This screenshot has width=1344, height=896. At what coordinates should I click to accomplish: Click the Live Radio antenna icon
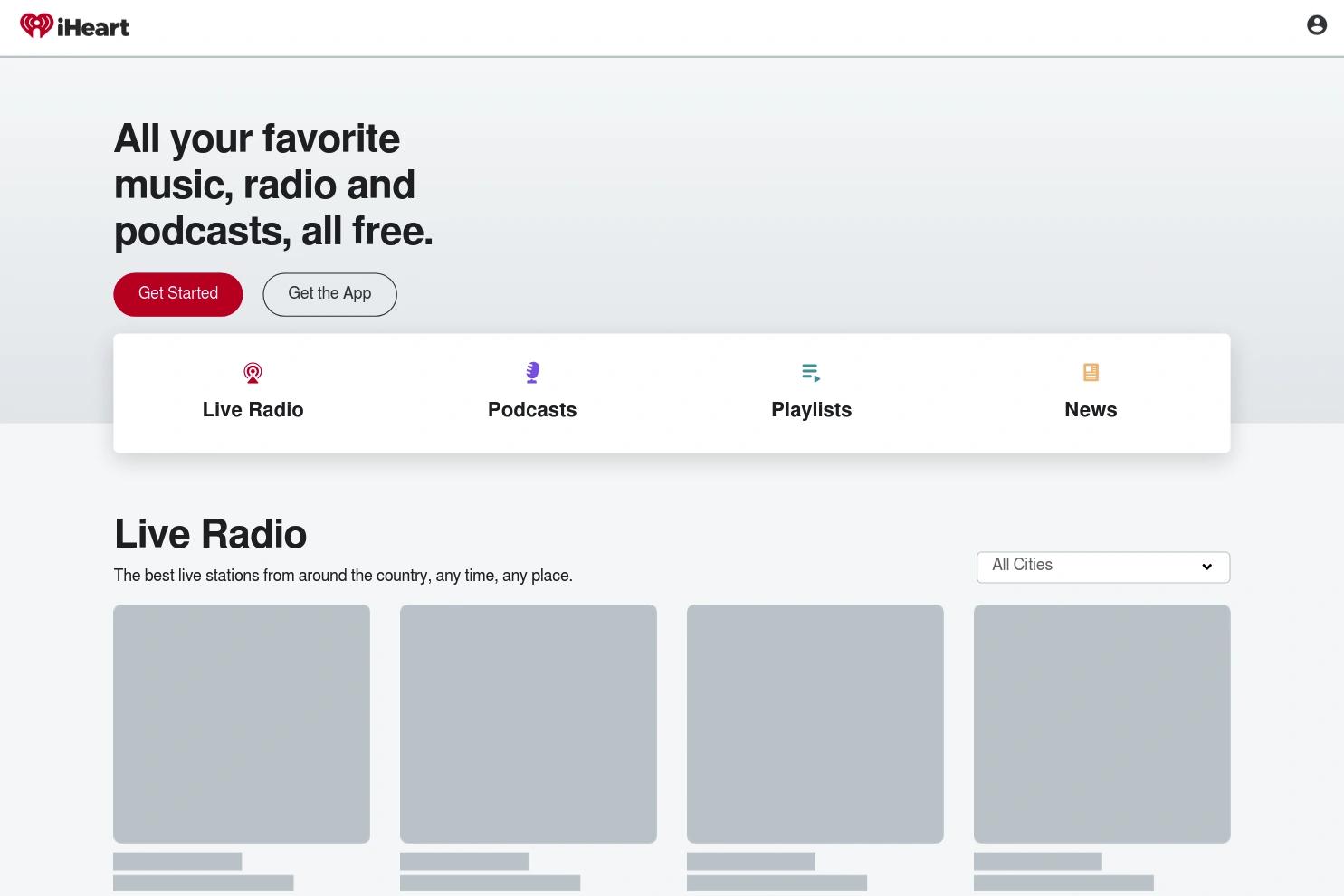coord(253,372)
